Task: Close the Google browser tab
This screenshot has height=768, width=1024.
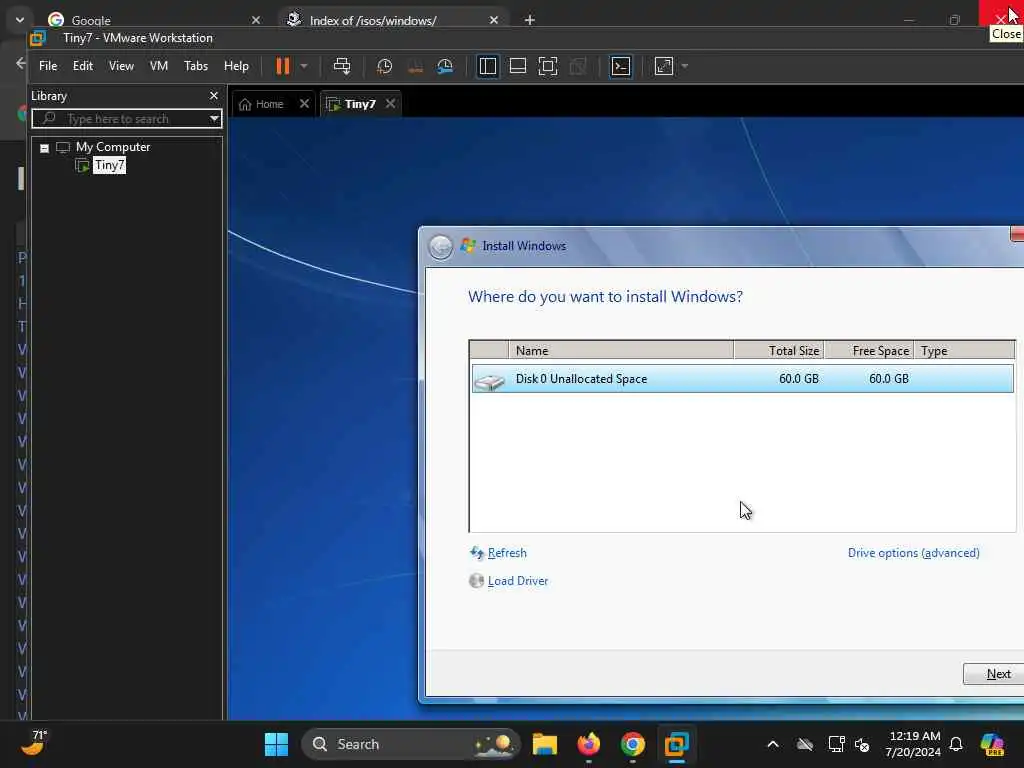Action: point(256,20)
